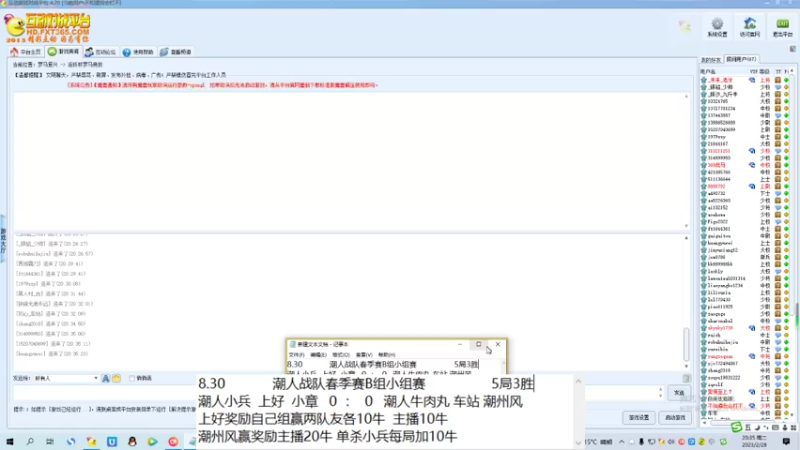
Task: Select the 房间用户(67) tab
Action: point(741,59)
